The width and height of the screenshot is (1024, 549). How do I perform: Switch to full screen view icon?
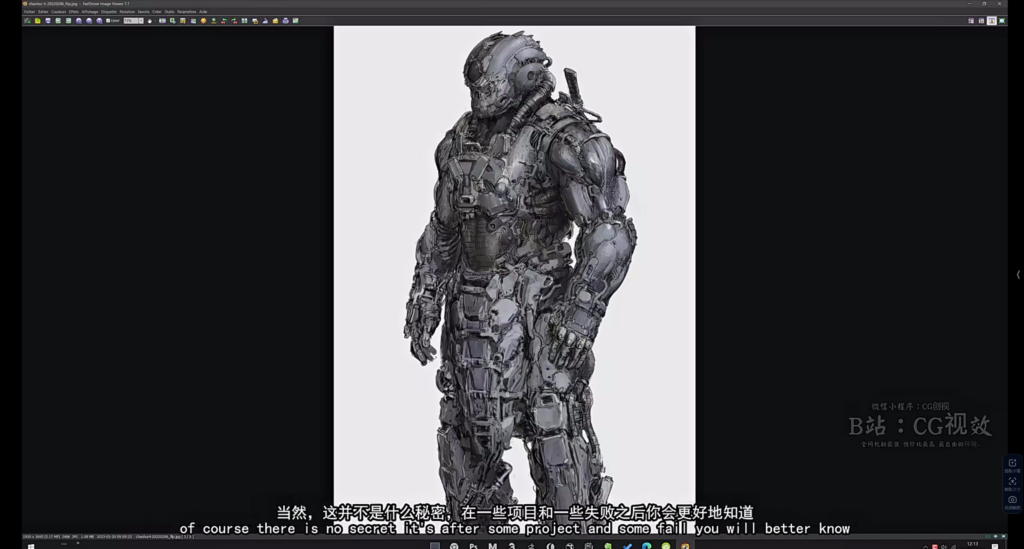point(1002,21)
